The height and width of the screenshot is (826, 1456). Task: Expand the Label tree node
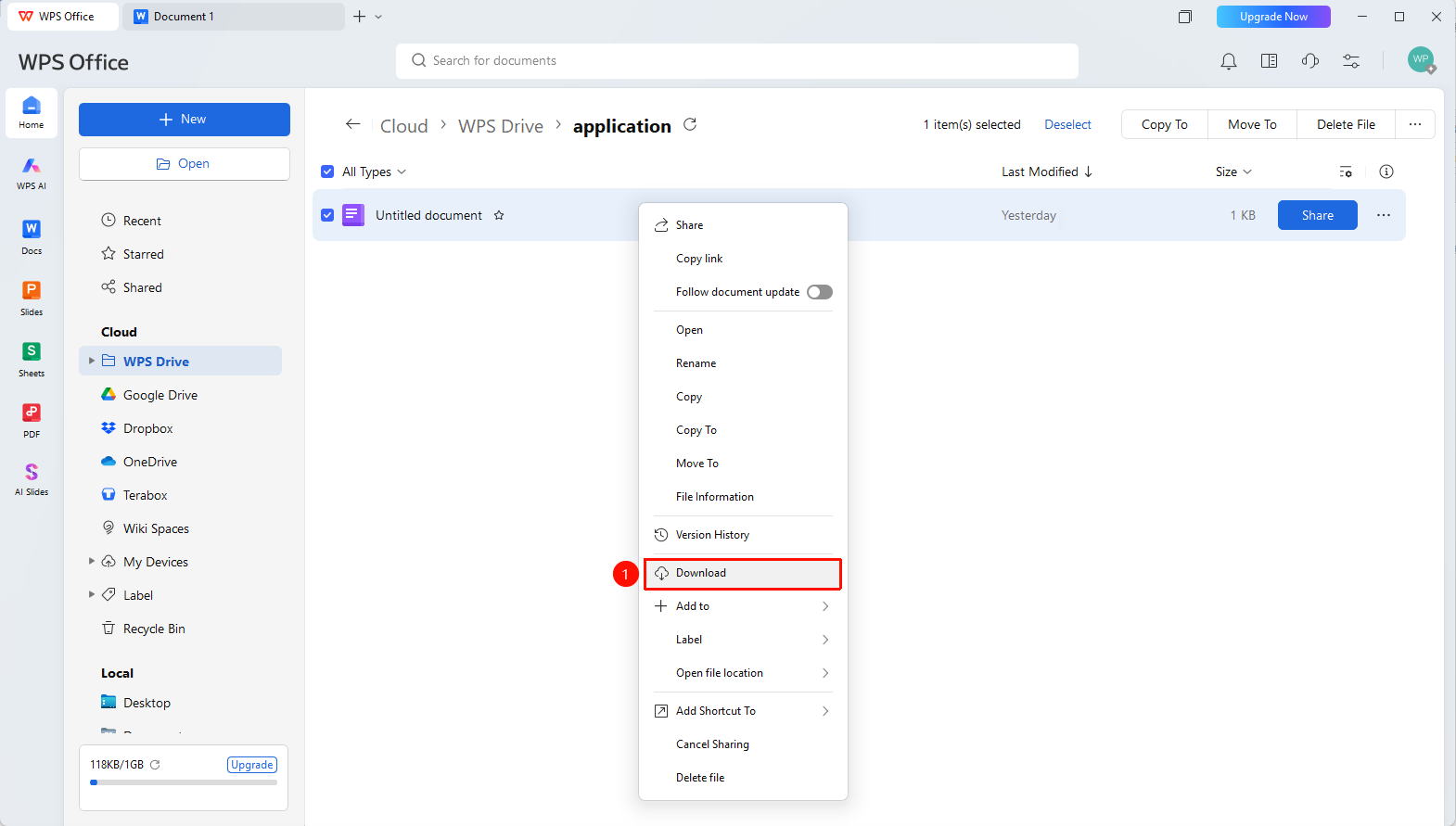click(x=91, y=594)
